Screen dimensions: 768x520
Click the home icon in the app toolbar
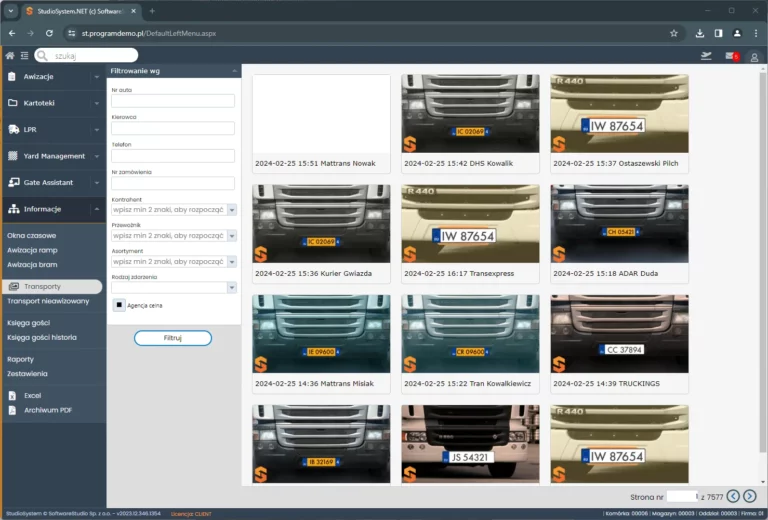click(x=10, y=56)
